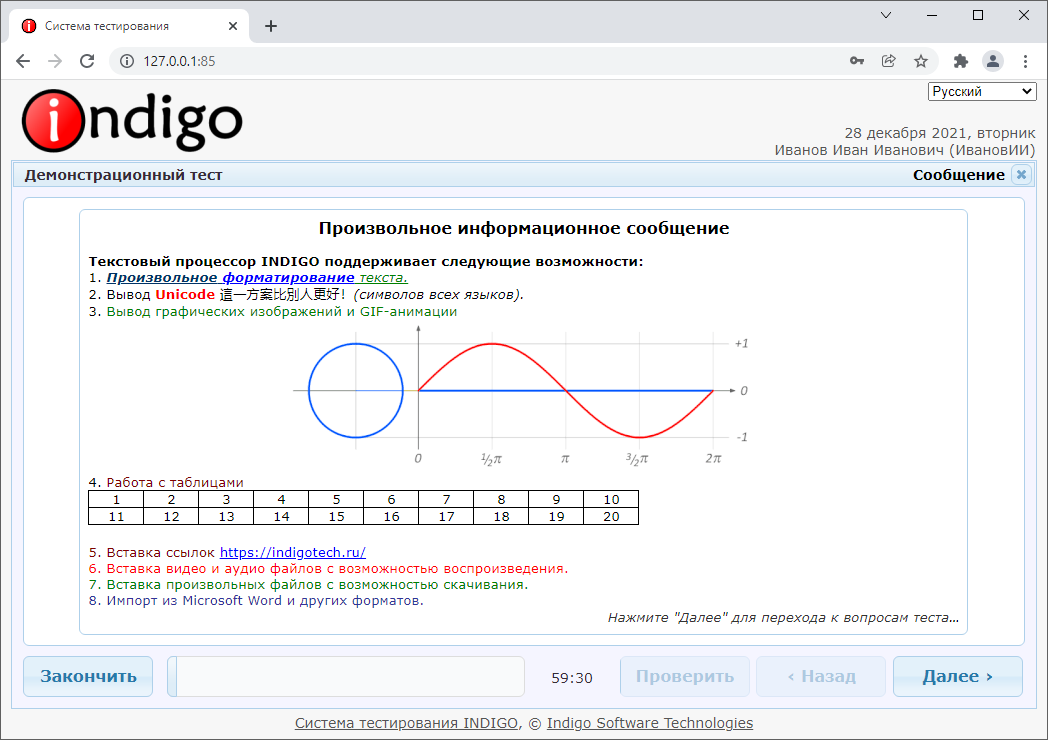Open Chrome's three-dot menu
Viewport: 1048px width, 740px height.
pos(1025,61)
